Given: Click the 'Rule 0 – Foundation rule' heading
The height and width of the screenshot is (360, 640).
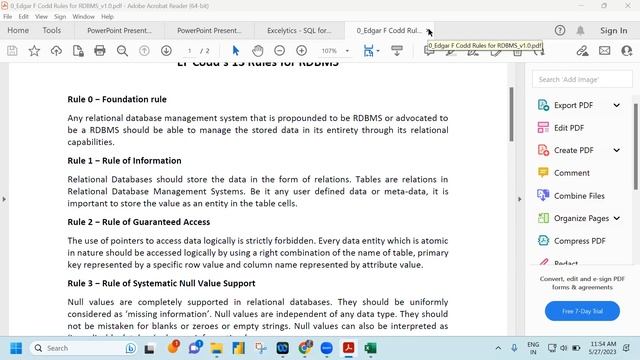Looking at the screenshot, I should point(117,99).
